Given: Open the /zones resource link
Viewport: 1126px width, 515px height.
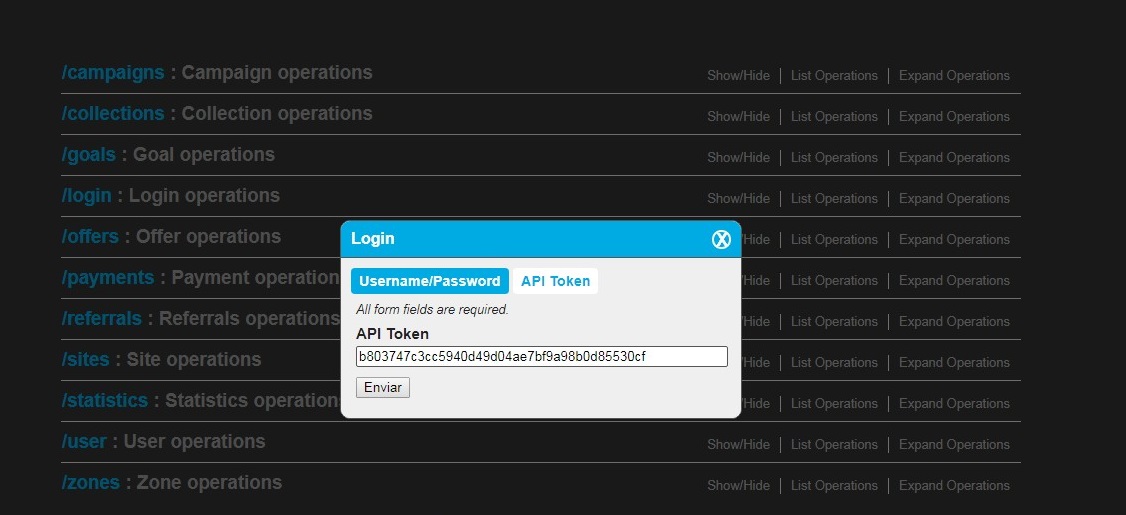Looking at the screenshot, I should [x=91, y=483].
